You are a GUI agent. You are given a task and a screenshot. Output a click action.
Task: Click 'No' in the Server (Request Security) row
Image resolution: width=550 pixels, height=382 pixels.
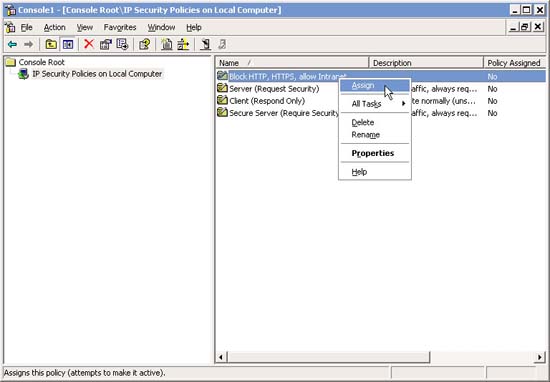pos(492,89)
